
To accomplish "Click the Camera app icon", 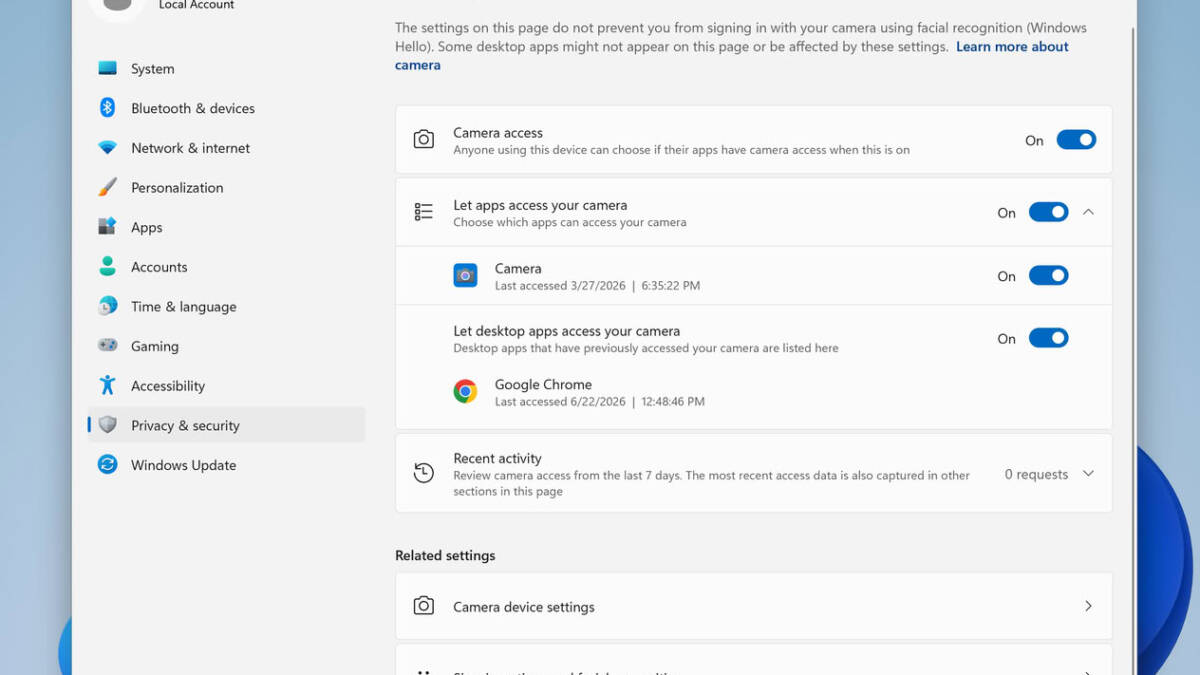I will [x=465, y=276].
